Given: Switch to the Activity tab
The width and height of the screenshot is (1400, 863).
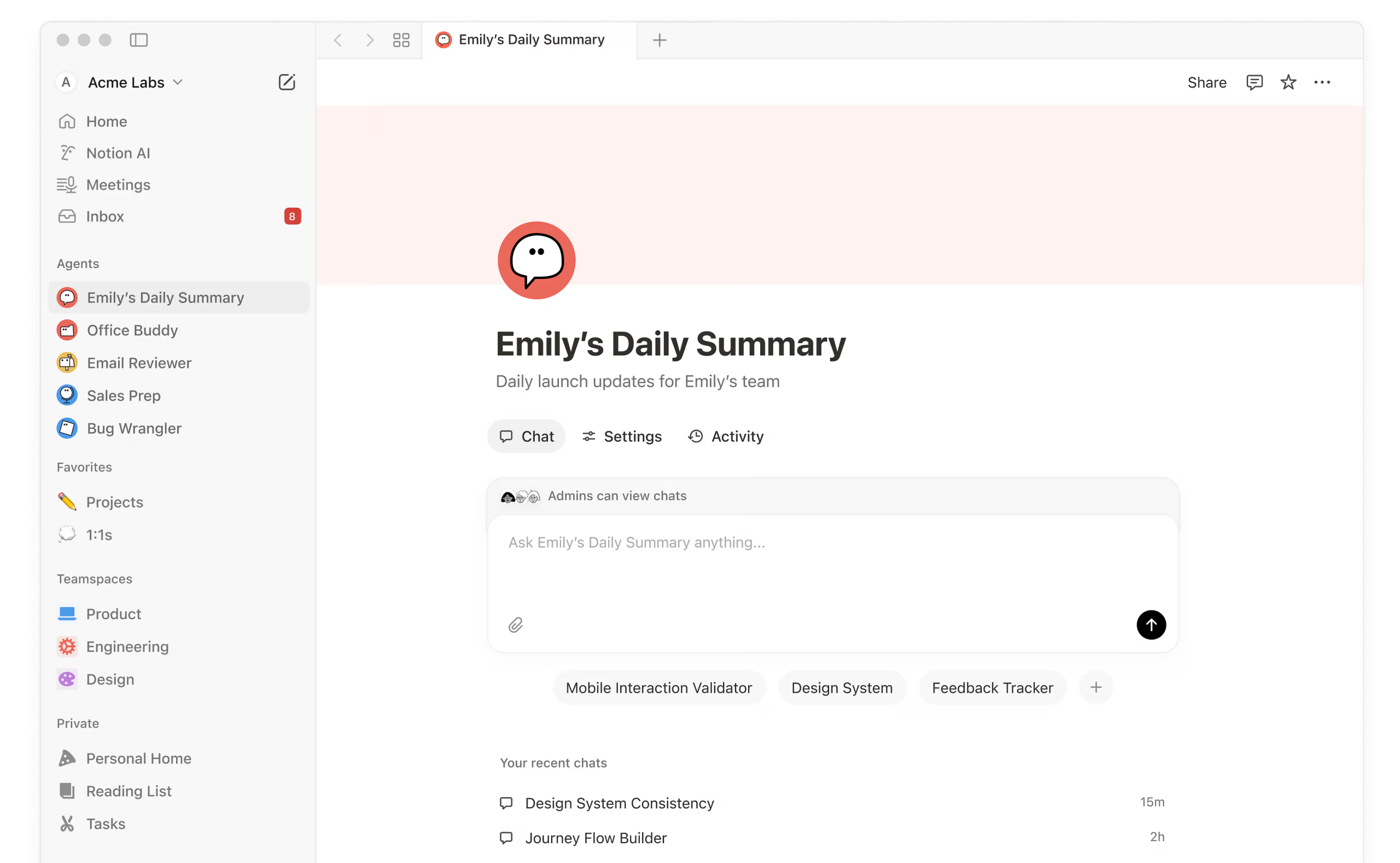Looking at the screenshot, I should pos(725,436).
